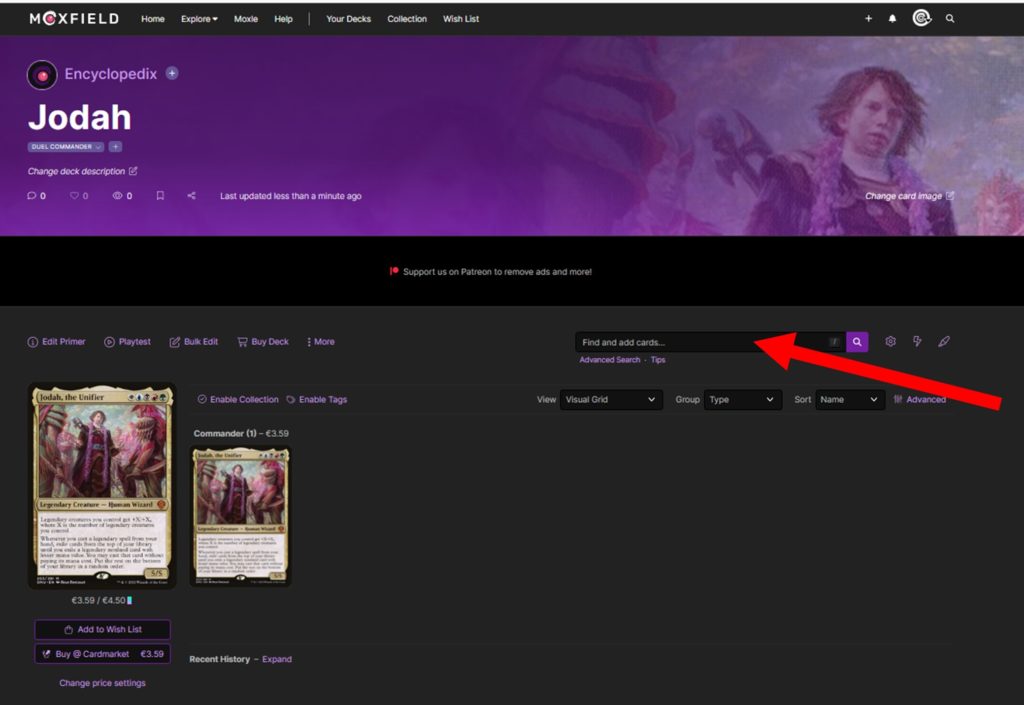
Task: Click the edit icon by Change card image
Action: 950,196
